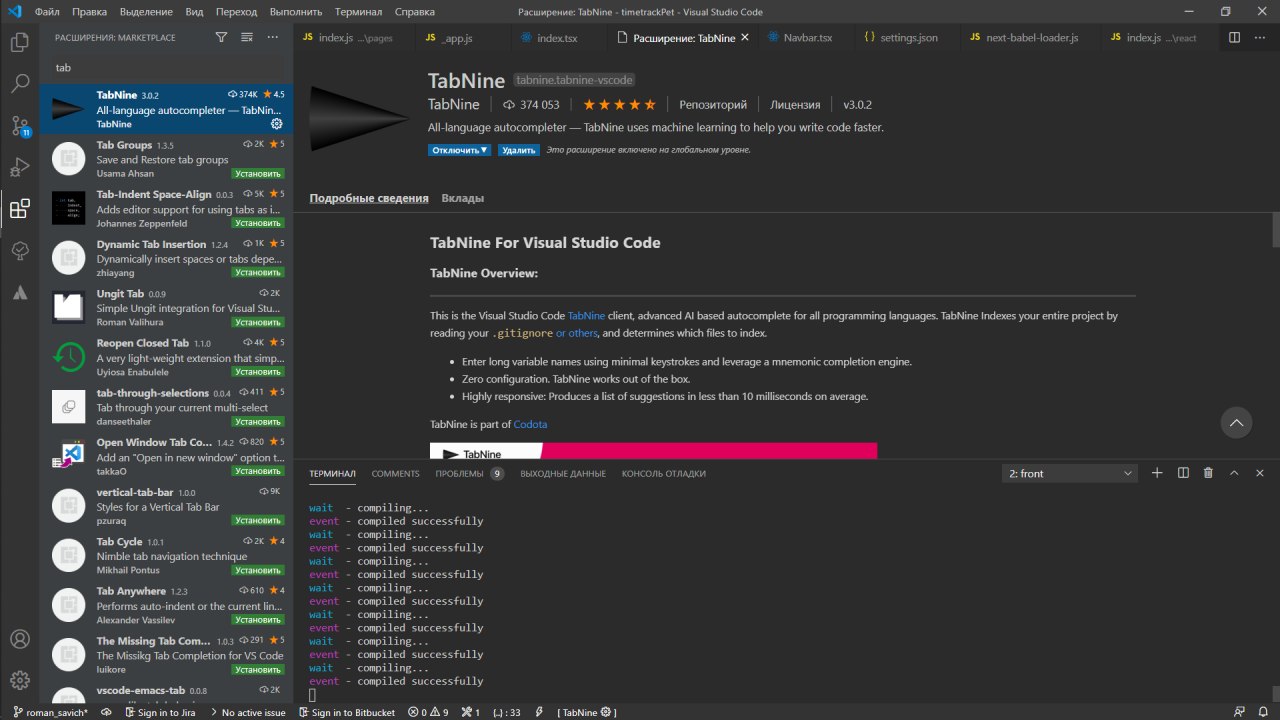Image resolution: width=1280 pixels, height=720 pixels.
Task: Open the Справка menu
Action: point(415,12)
